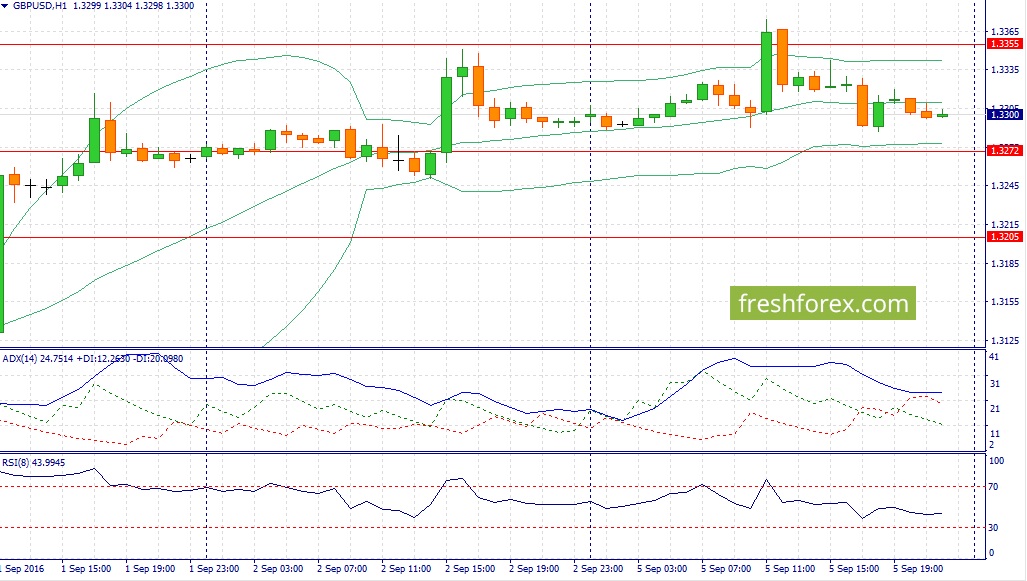Click the 1 Sep 19:00 time label
The height and width of the screenshot is (581, 1027).
(150, 569)
